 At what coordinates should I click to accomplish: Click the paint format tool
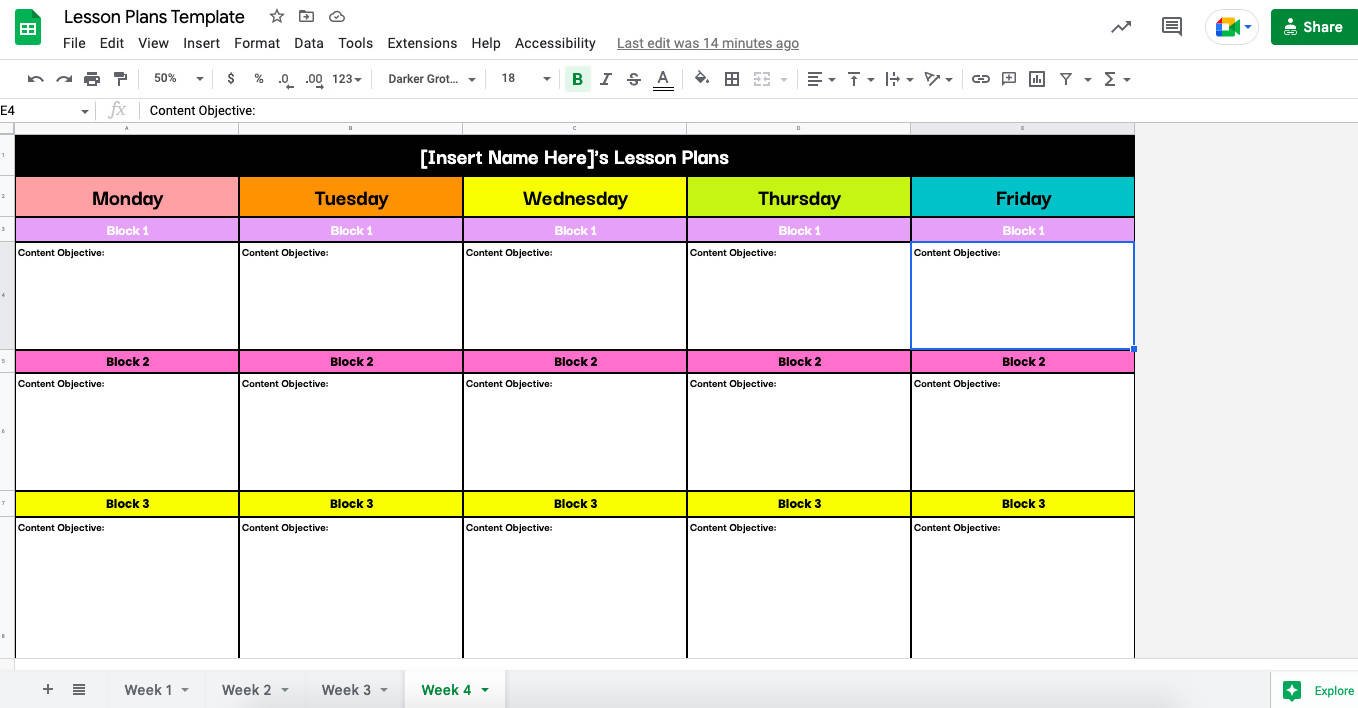(120, 79)
